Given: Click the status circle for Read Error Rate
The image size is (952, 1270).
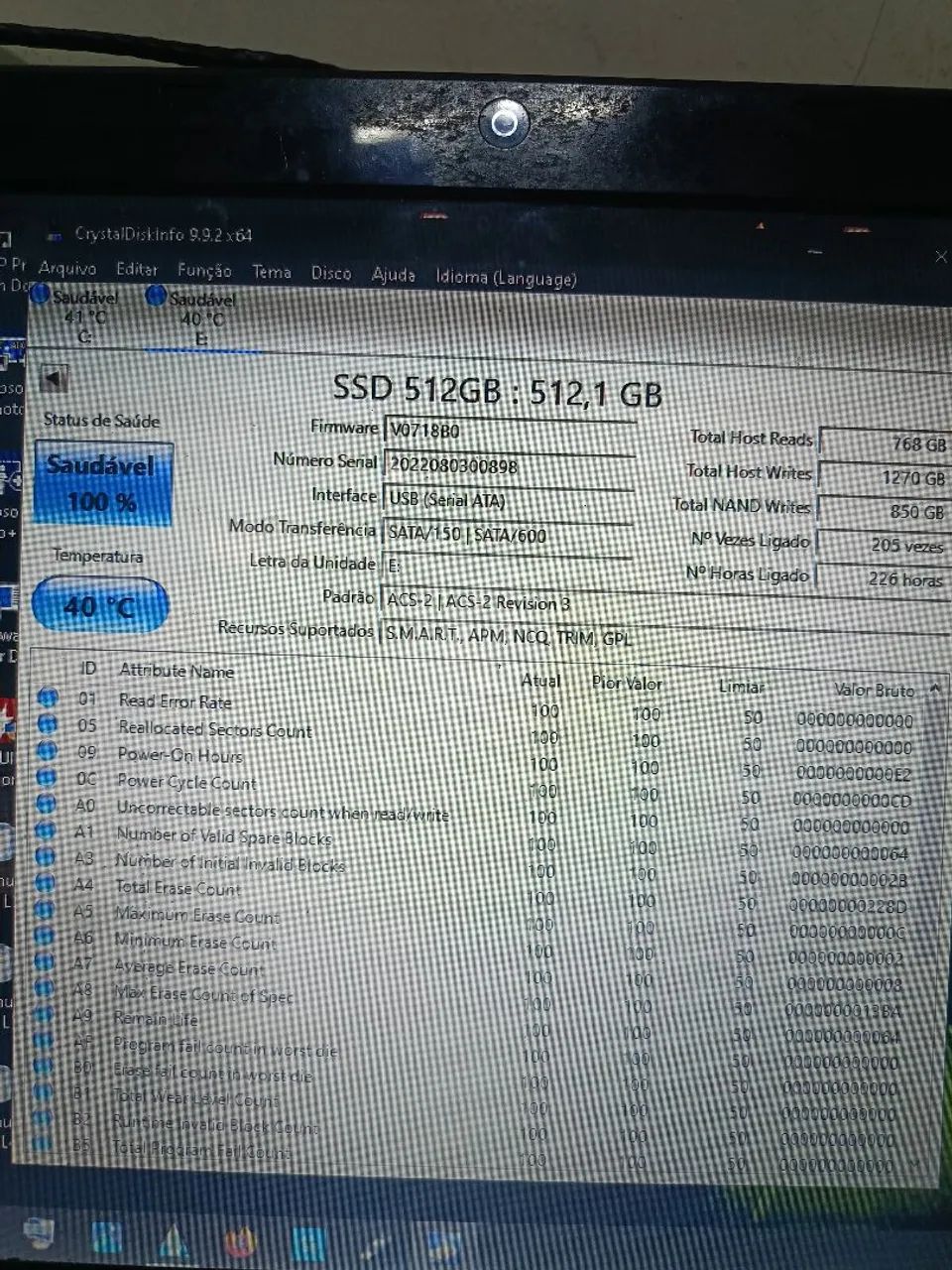Looking at the screenshot, I should point(47,698).
